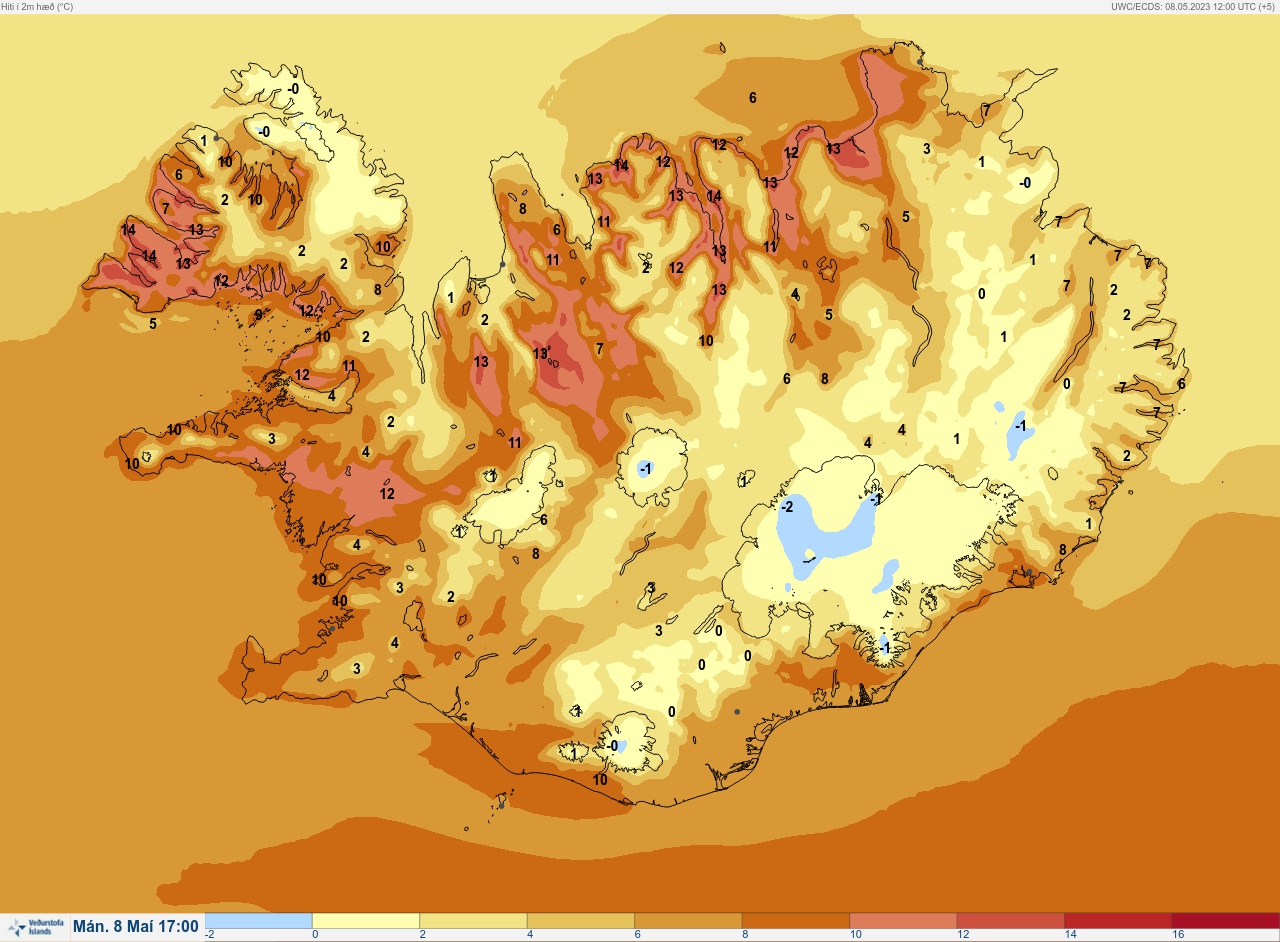Click the 8 tick label on legend
This screenshot has height=942, width=1280.
[745, 935]
